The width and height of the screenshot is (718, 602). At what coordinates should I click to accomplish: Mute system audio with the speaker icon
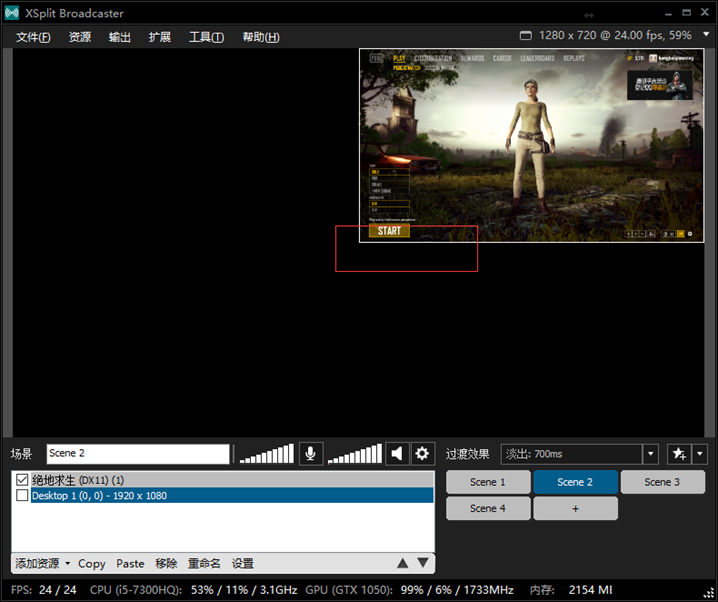coord(397,454)
